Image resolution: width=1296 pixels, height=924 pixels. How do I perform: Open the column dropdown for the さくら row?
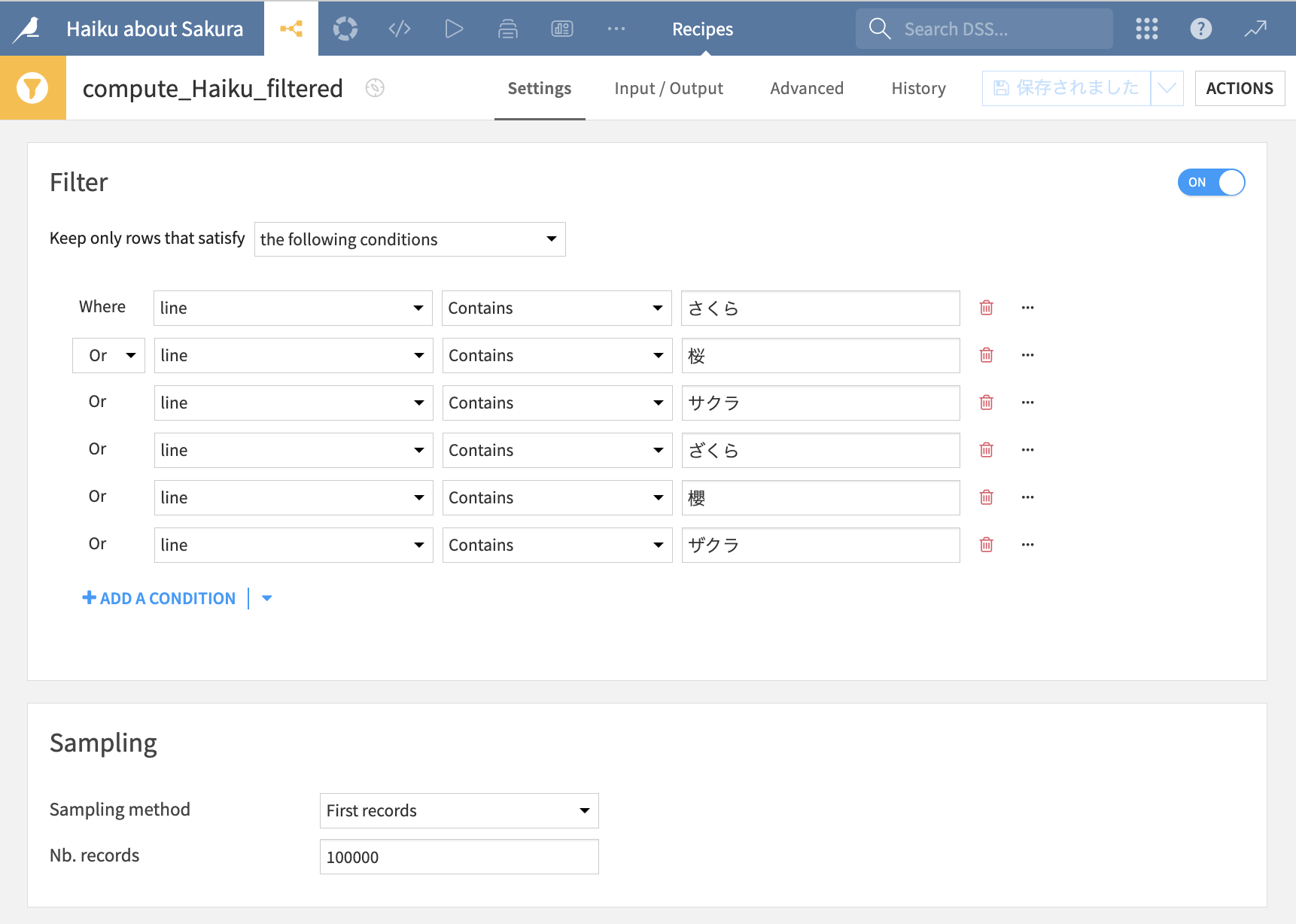(293, 308)
